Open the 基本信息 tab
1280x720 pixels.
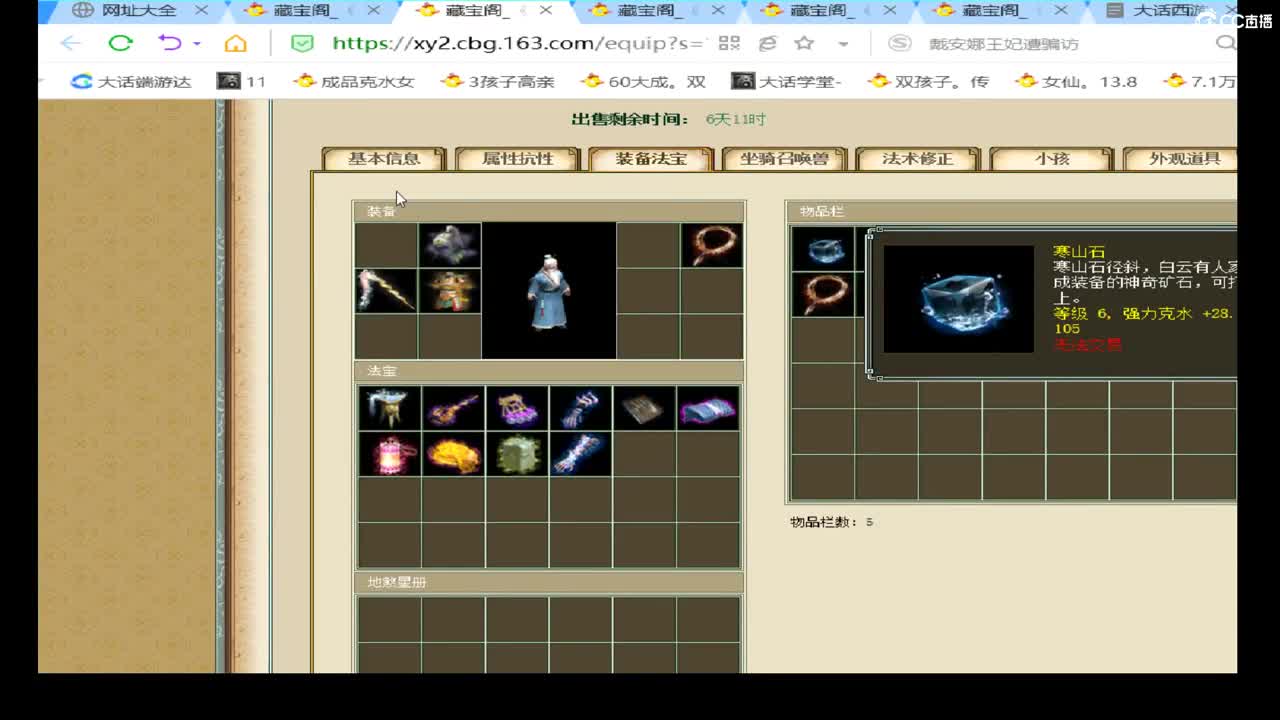coord(384,159)
